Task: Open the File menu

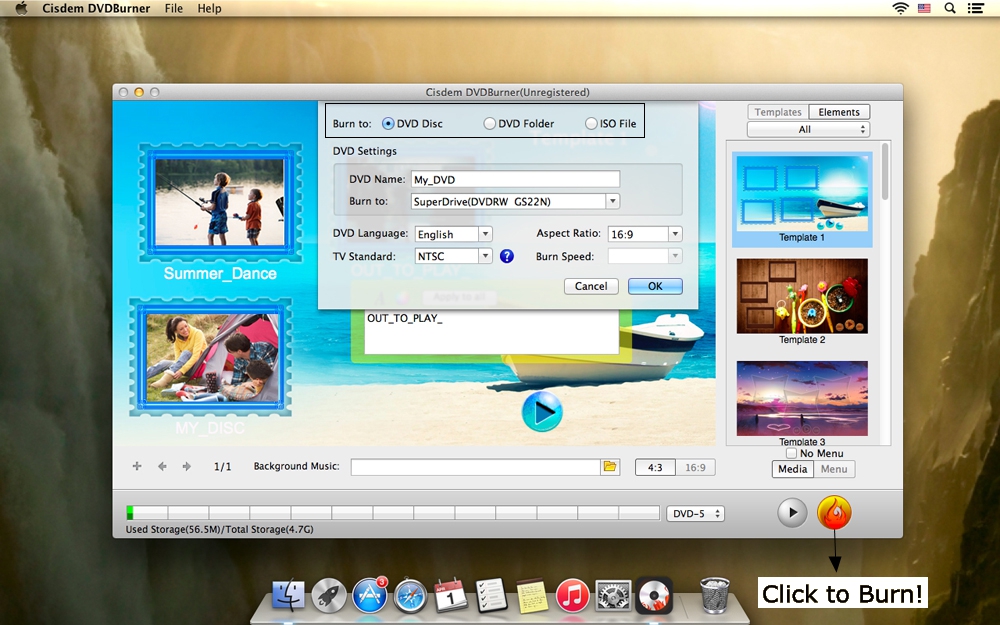Action: (173, 8)
